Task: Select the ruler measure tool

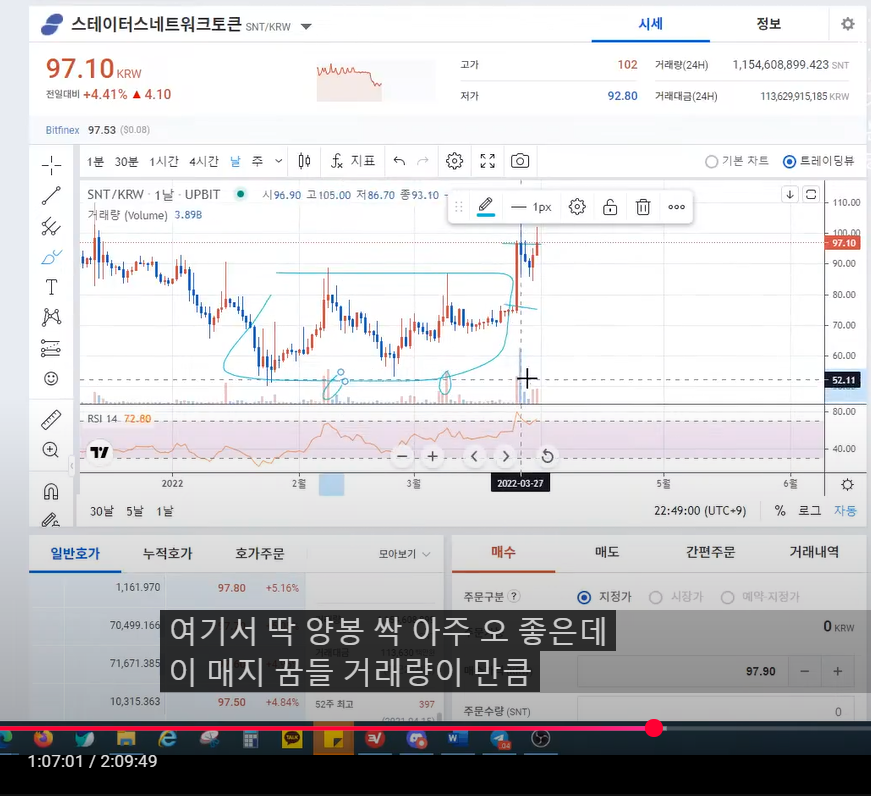Action: pos(51,420)
